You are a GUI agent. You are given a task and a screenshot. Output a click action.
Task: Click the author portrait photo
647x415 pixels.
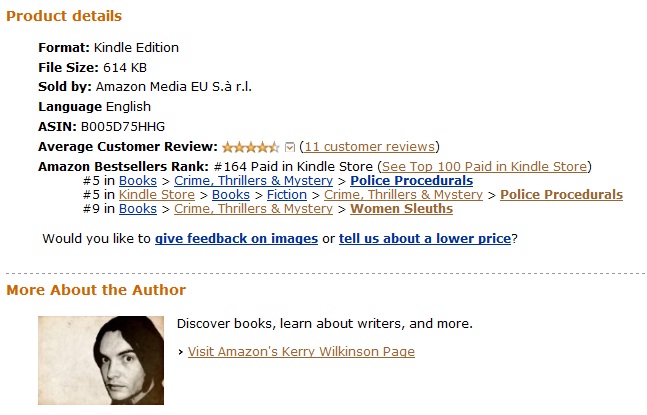[x=100, y=360]
